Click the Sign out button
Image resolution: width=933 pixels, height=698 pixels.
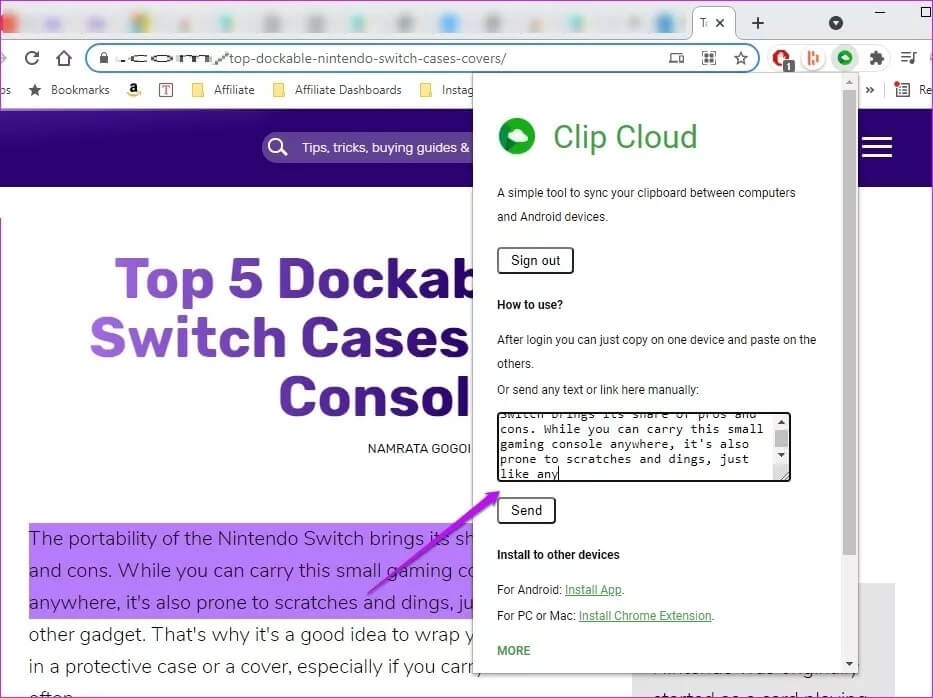535,261
